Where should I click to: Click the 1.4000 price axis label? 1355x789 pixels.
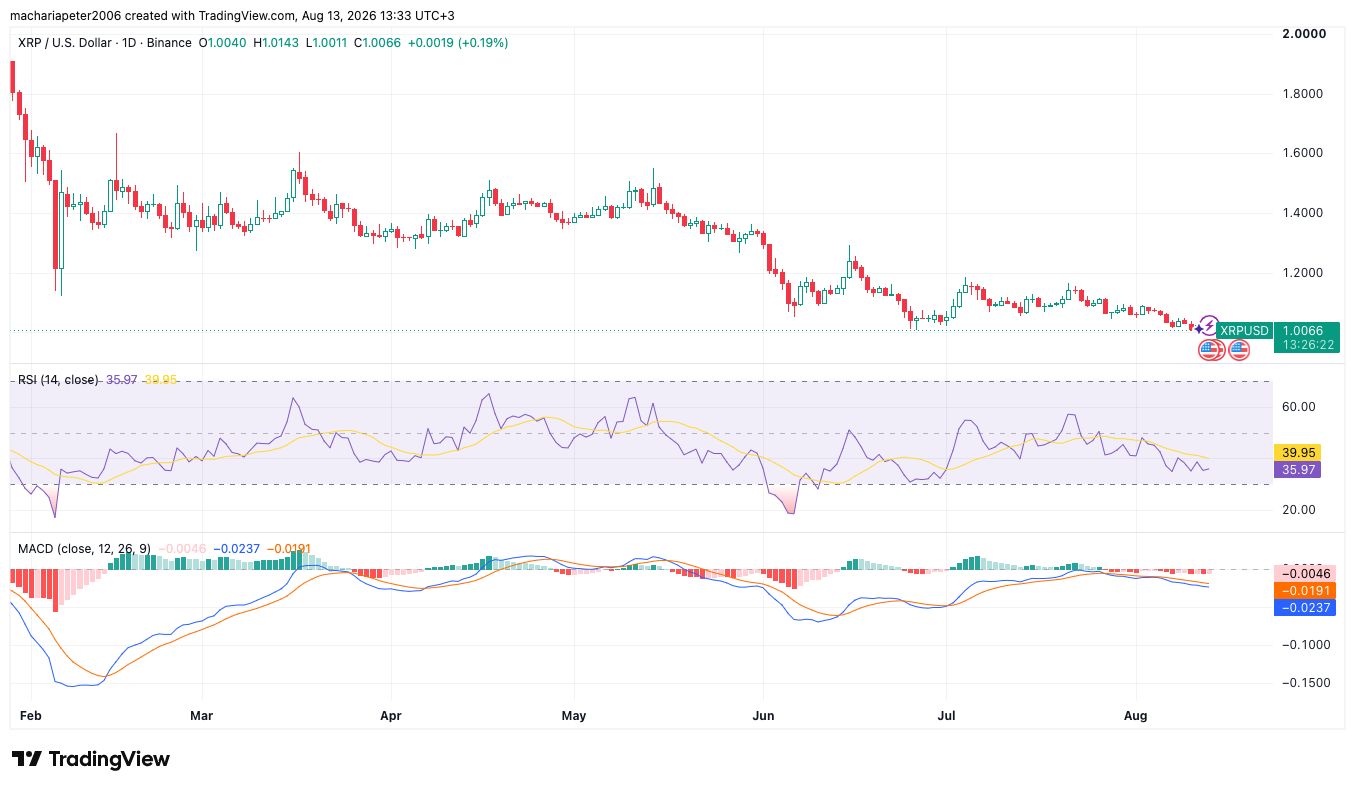(1304, 213)
